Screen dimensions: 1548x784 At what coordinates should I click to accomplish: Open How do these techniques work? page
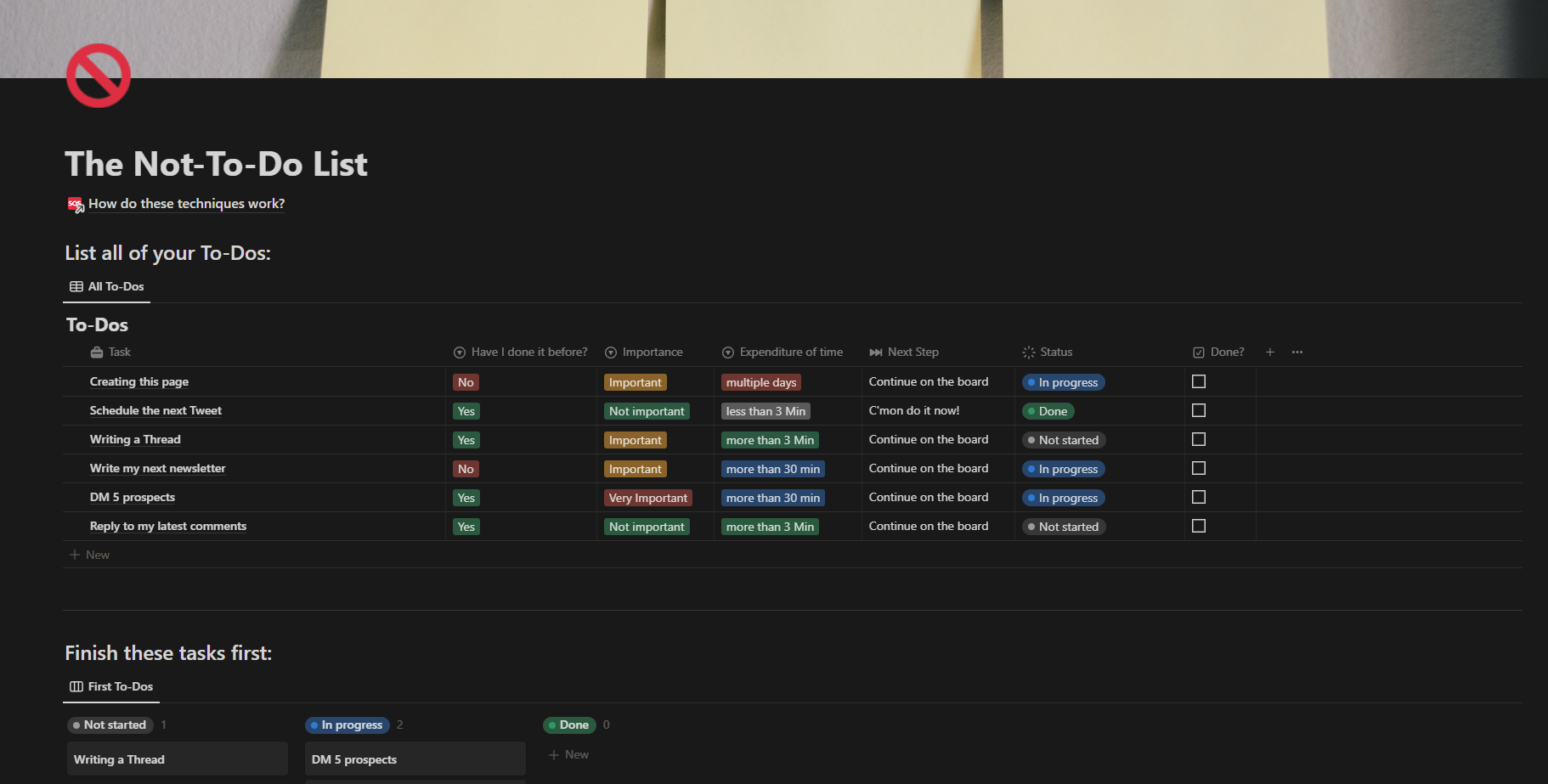pyautogui.click(x=187, y=204)
